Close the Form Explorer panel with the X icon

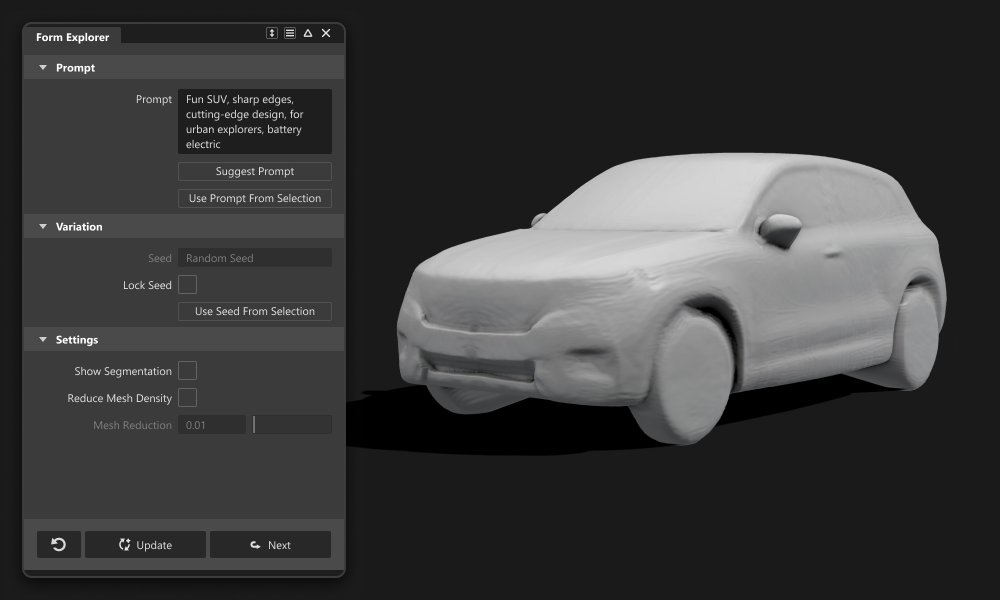click(325, 32)
